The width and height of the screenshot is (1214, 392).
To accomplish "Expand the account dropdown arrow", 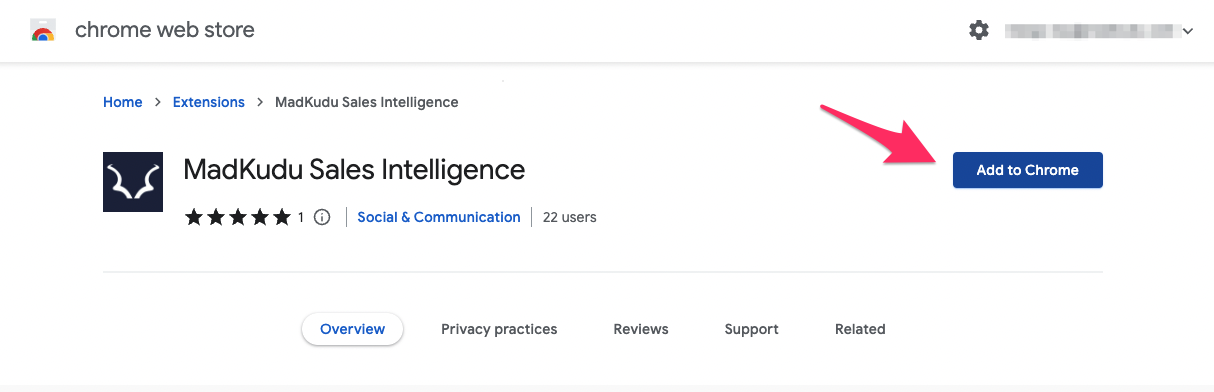I will pyautogui.click(x=1188, y=32).
